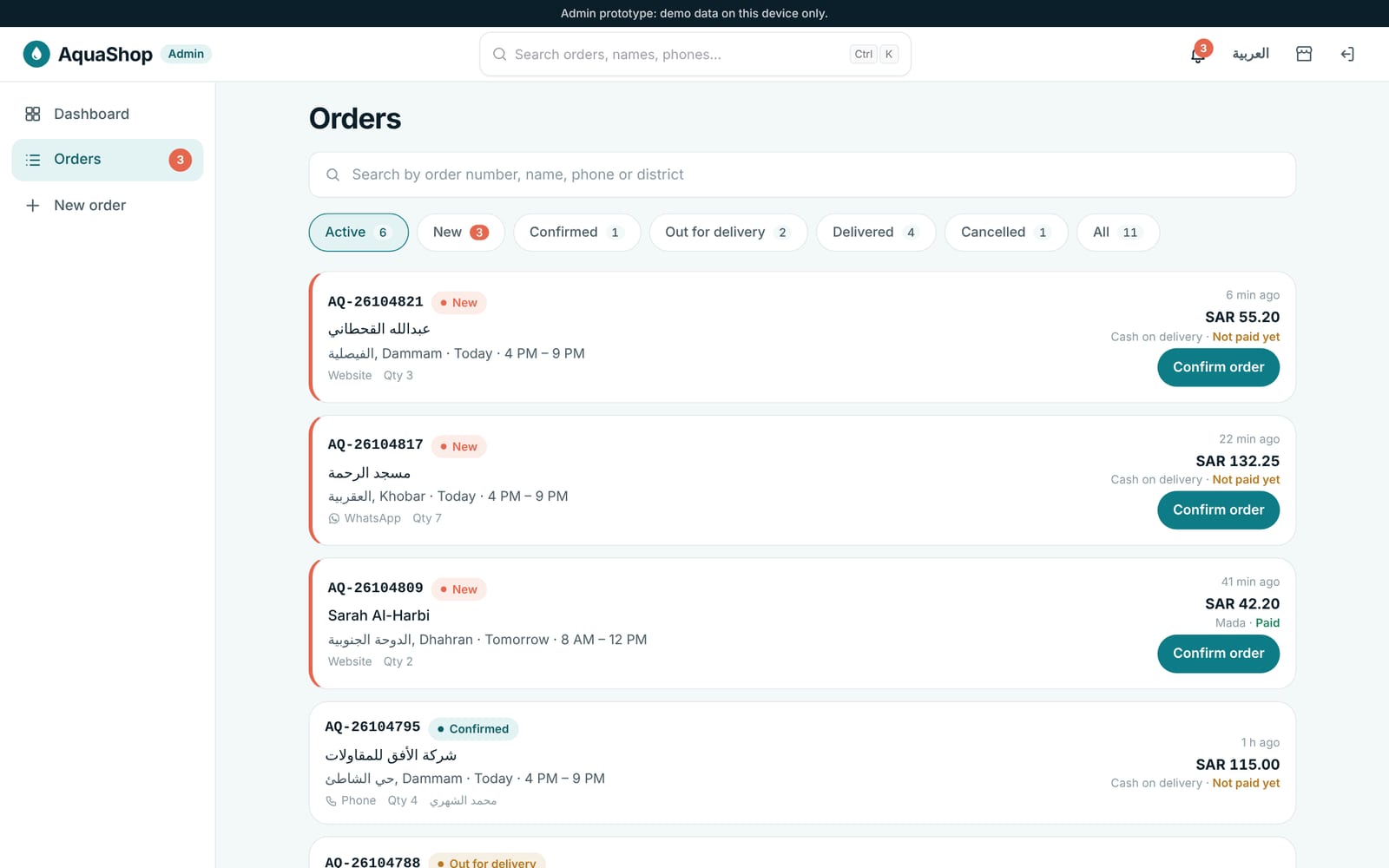Viewport: 1389px width, 868px height.
Task: Show Delivered orders tab
Action: 876,233
